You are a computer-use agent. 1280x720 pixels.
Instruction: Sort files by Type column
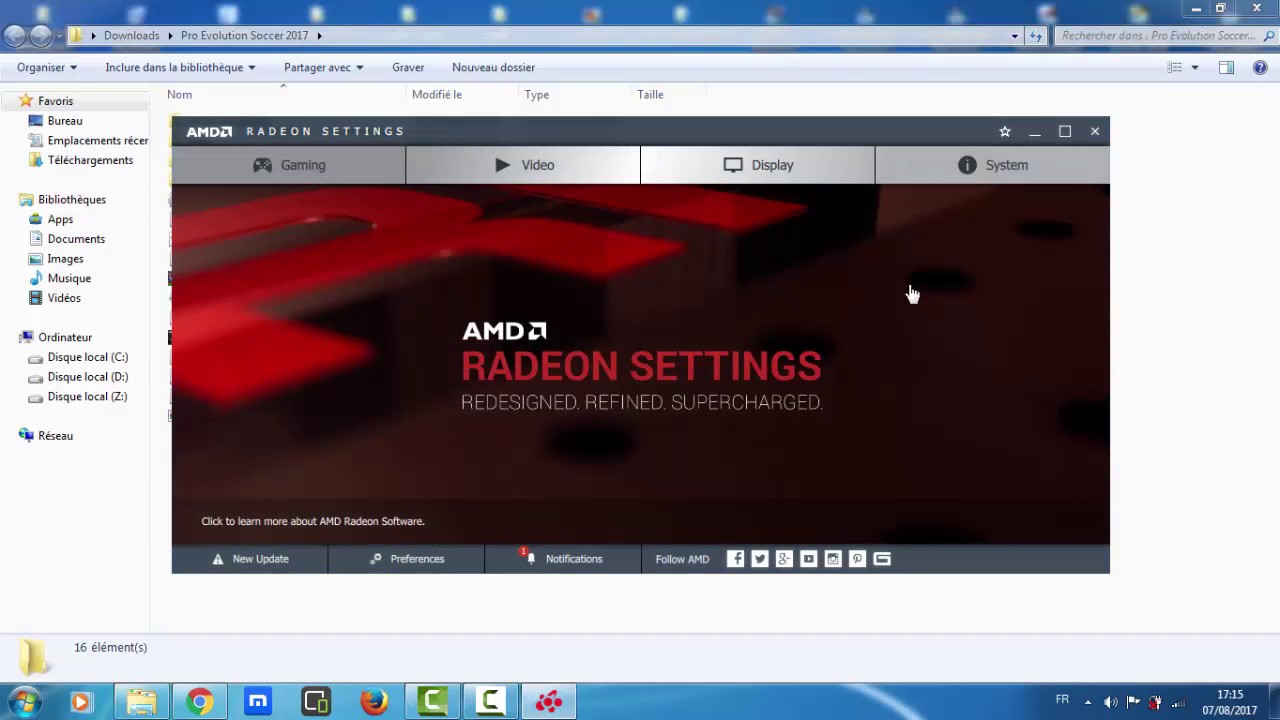point(537,94)
